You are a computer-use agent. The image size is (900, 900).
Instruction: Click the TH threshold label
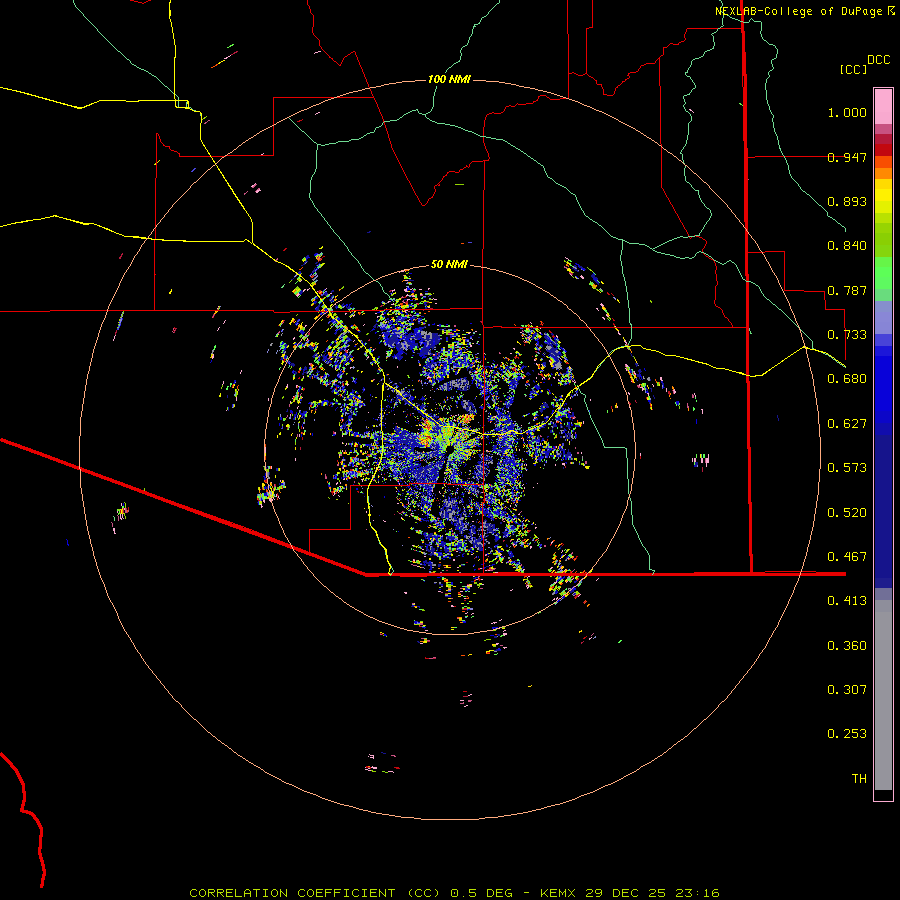pos(859,779)
